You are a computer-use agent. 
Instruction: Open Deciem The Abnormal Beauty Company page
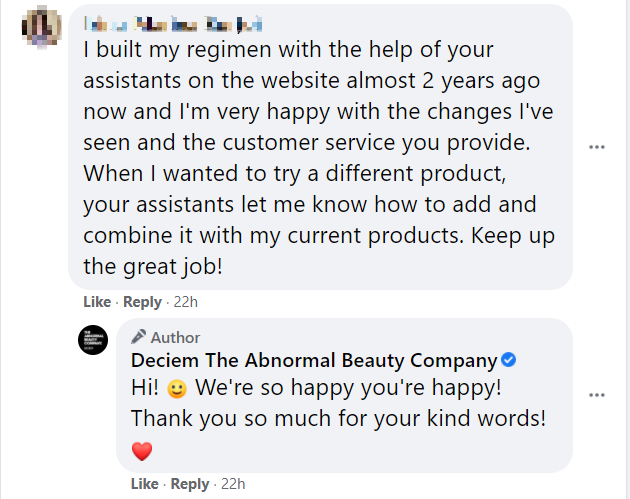click(x=313, y=361)
